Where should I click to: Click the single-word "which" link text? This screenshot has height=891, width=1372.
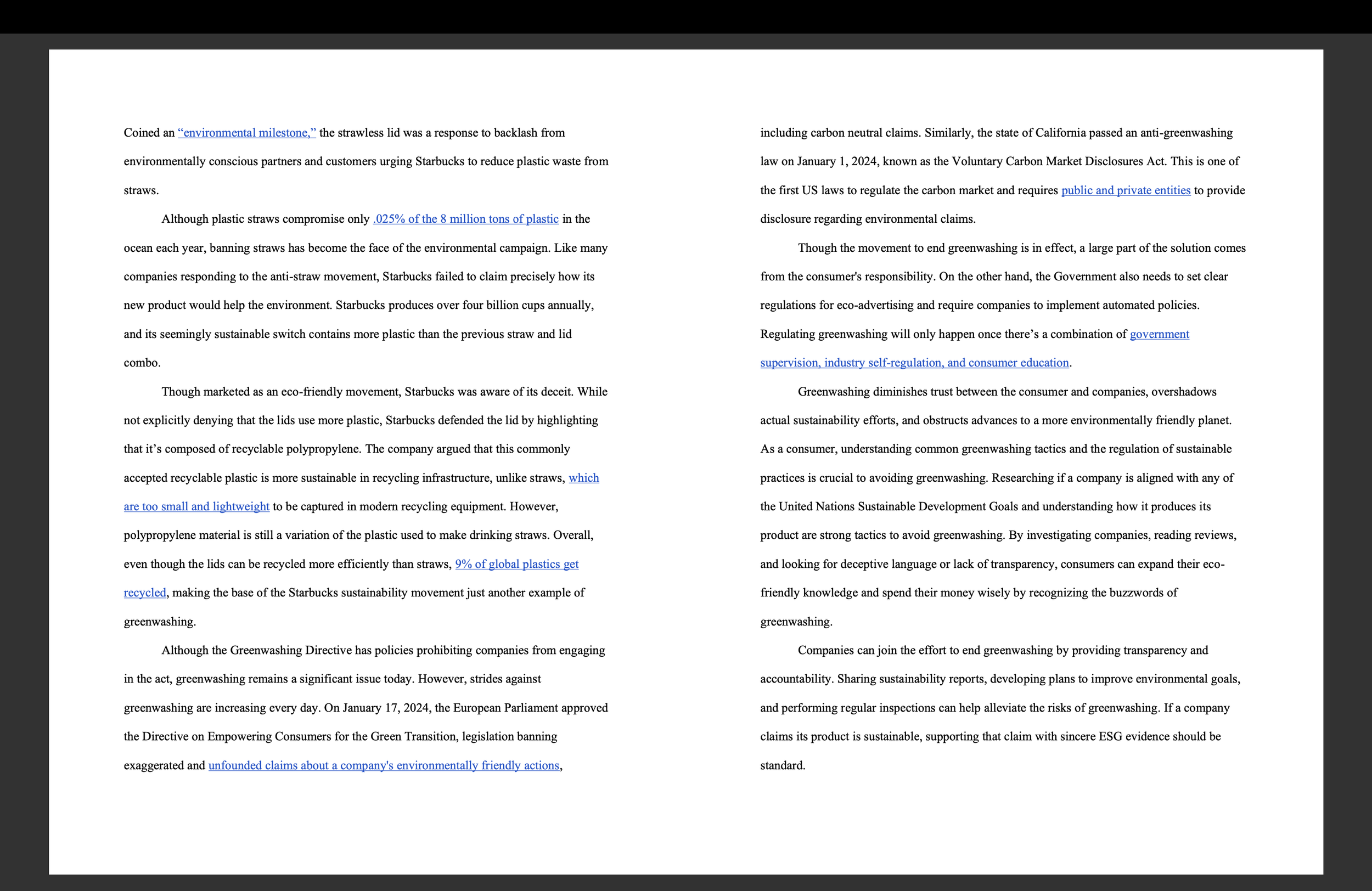point(583,478)
